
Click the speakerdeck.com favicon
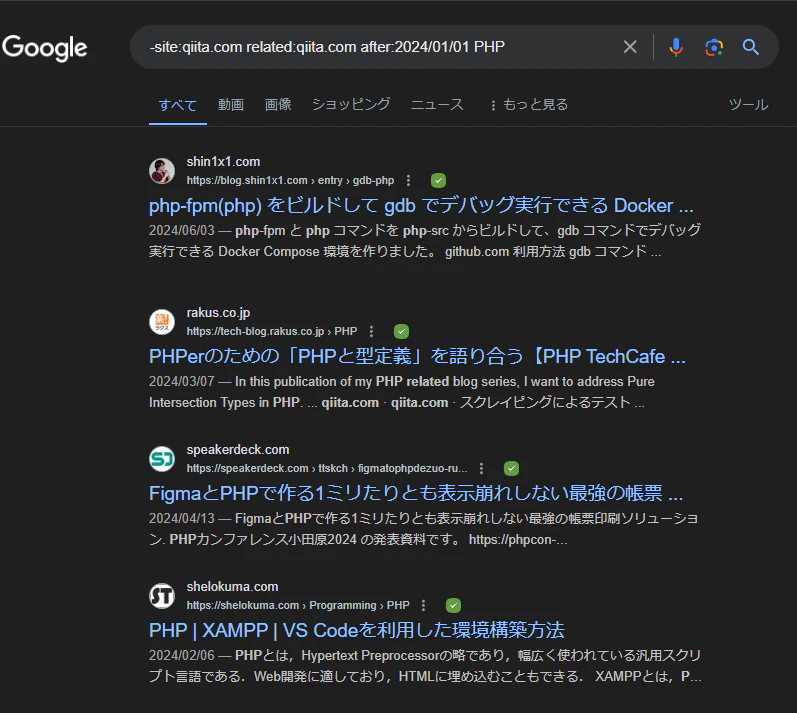[x=162, y=459]
